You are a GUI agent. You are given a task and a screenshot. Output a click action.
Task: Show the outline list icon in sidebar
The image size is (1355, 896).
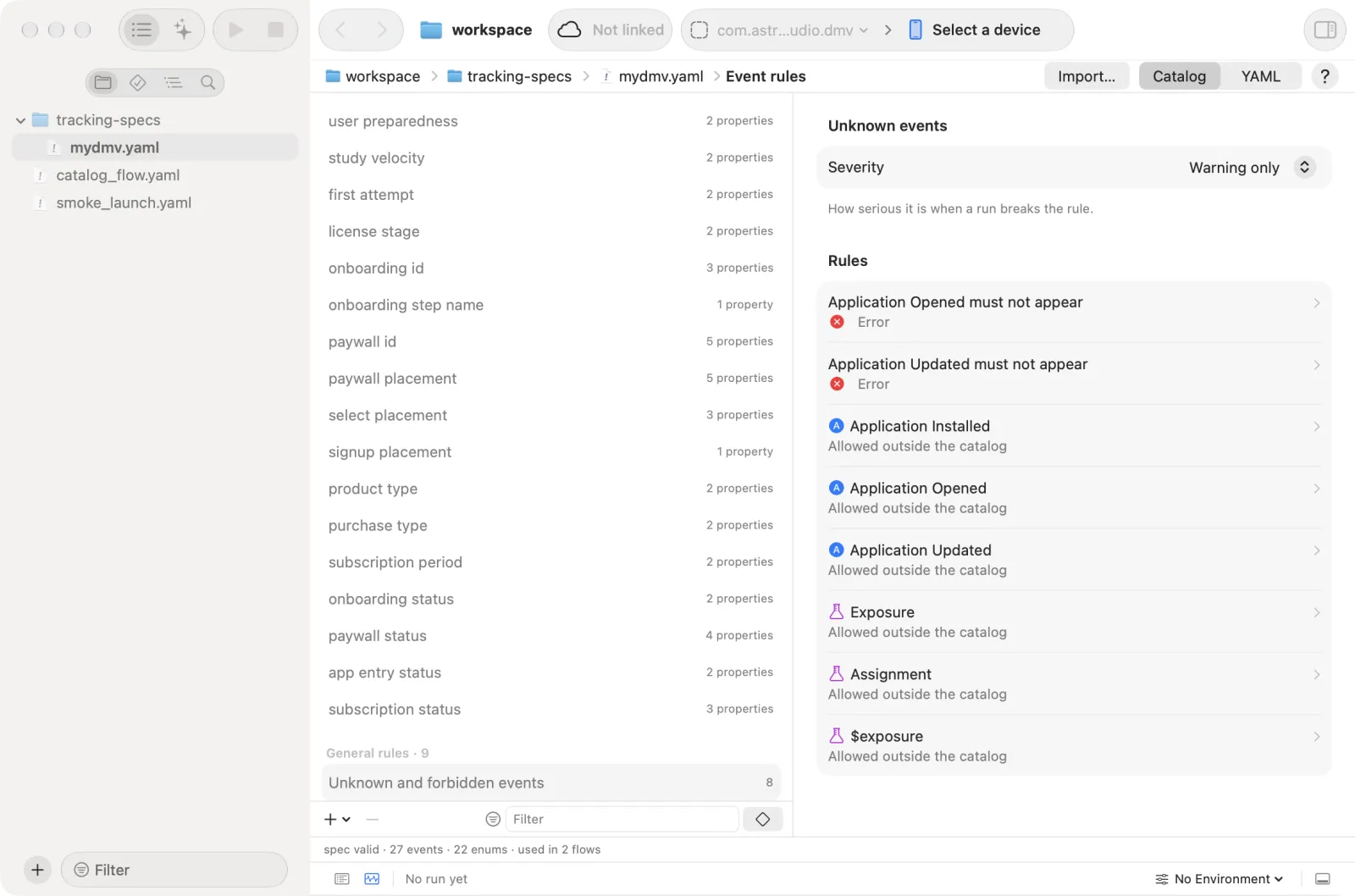[x=173, y=82]
